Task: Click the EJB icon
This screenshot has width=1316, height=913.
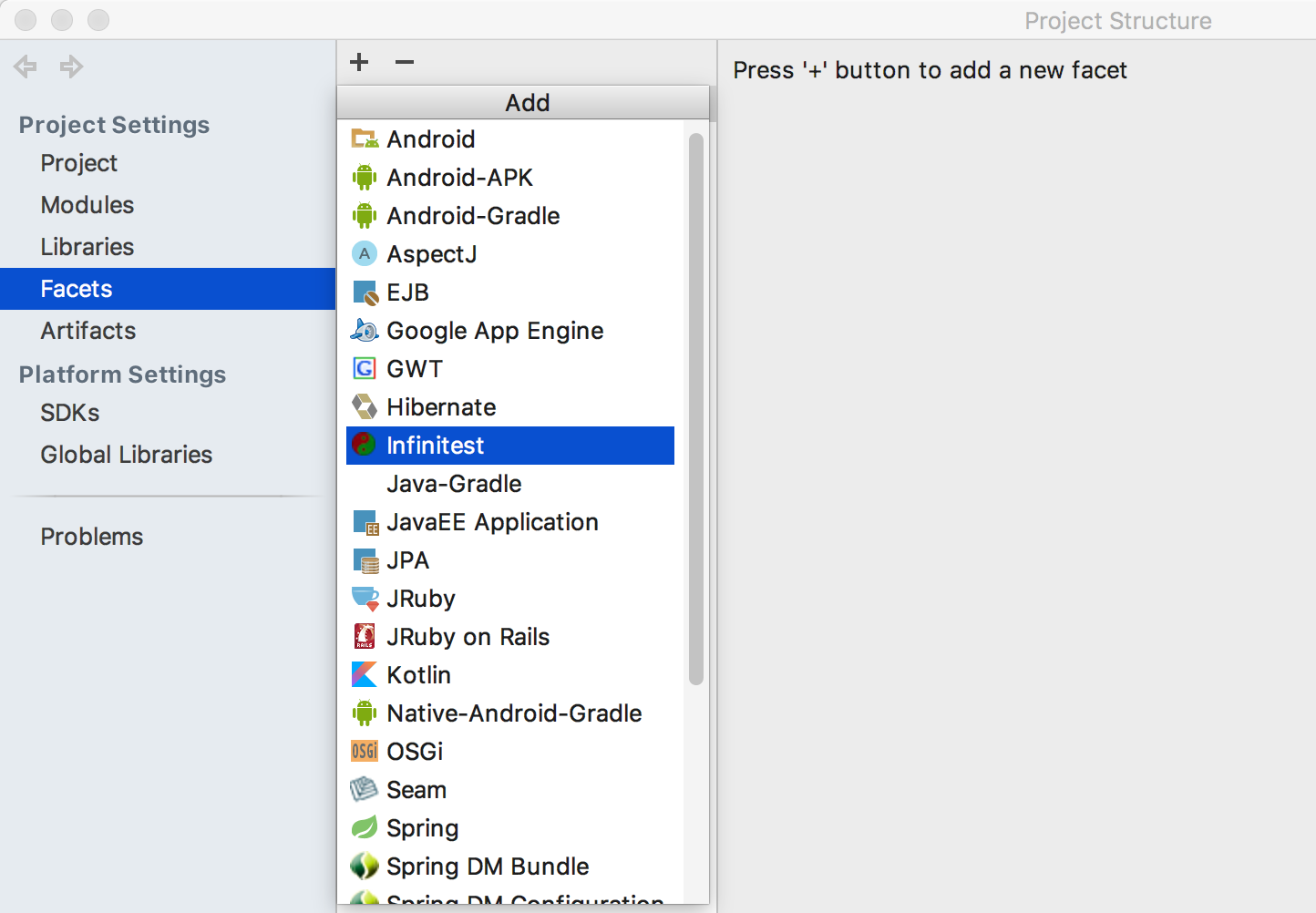Action: click(x=365, y=292)
